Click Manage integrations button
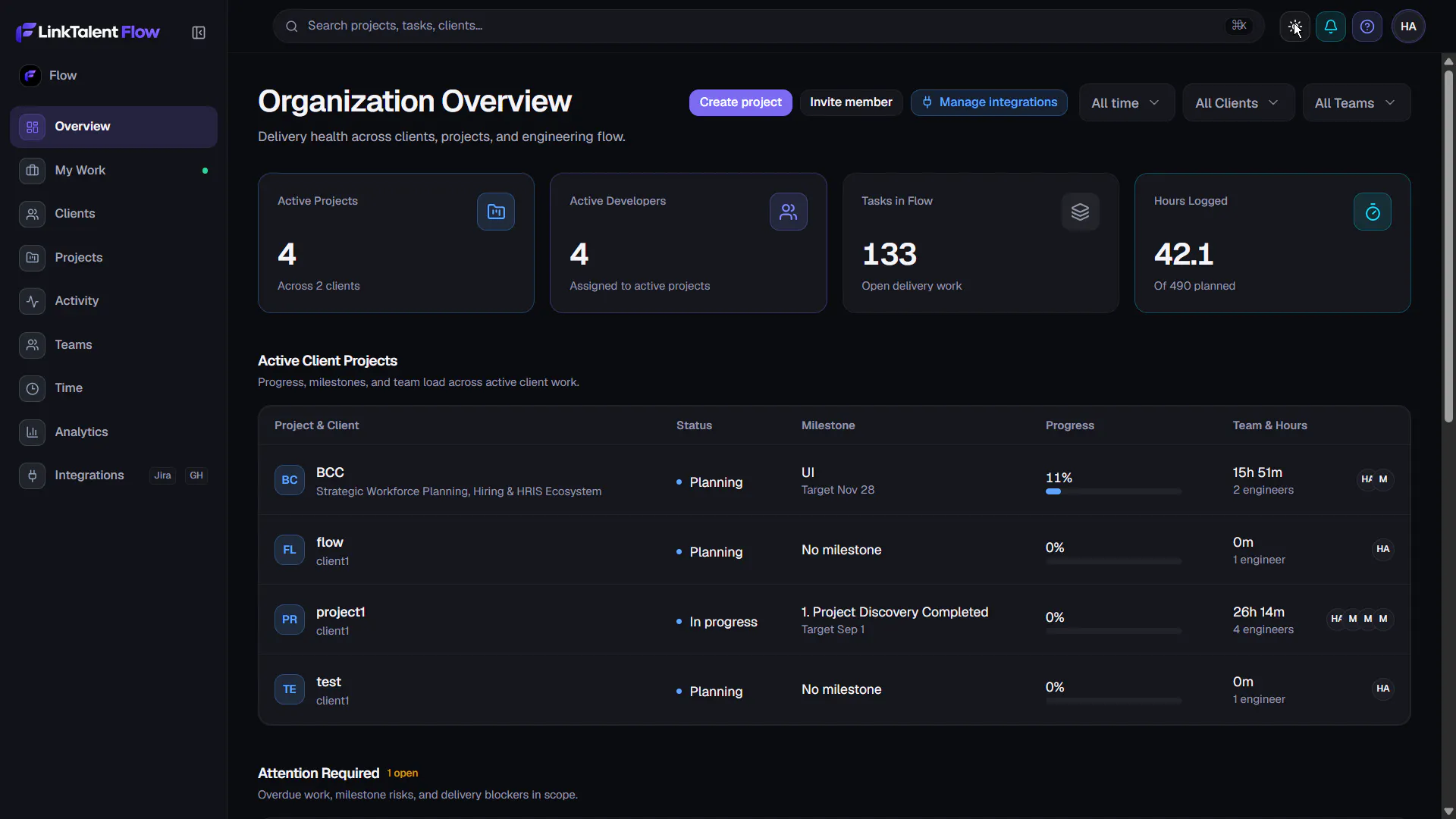 tap(989, 102)
